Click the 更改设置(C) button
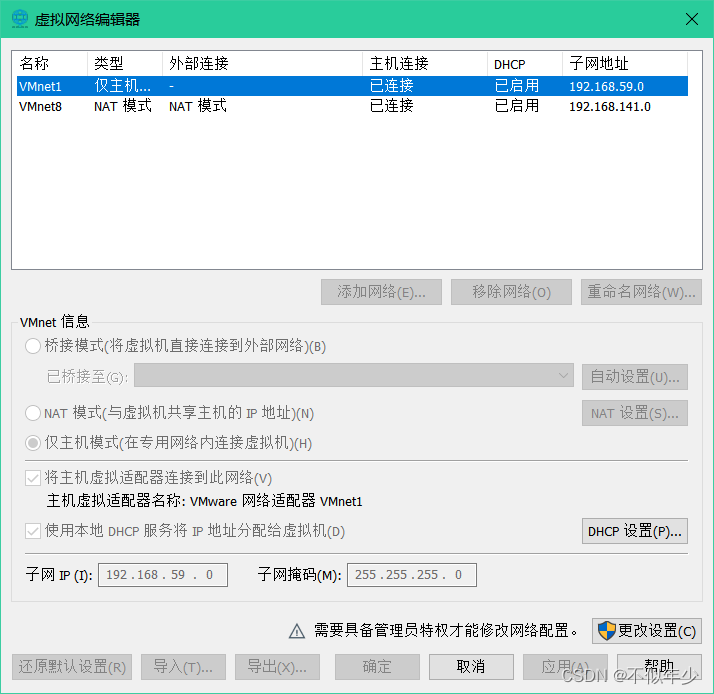Screen dimensions: 714x694 coord(647,631)
